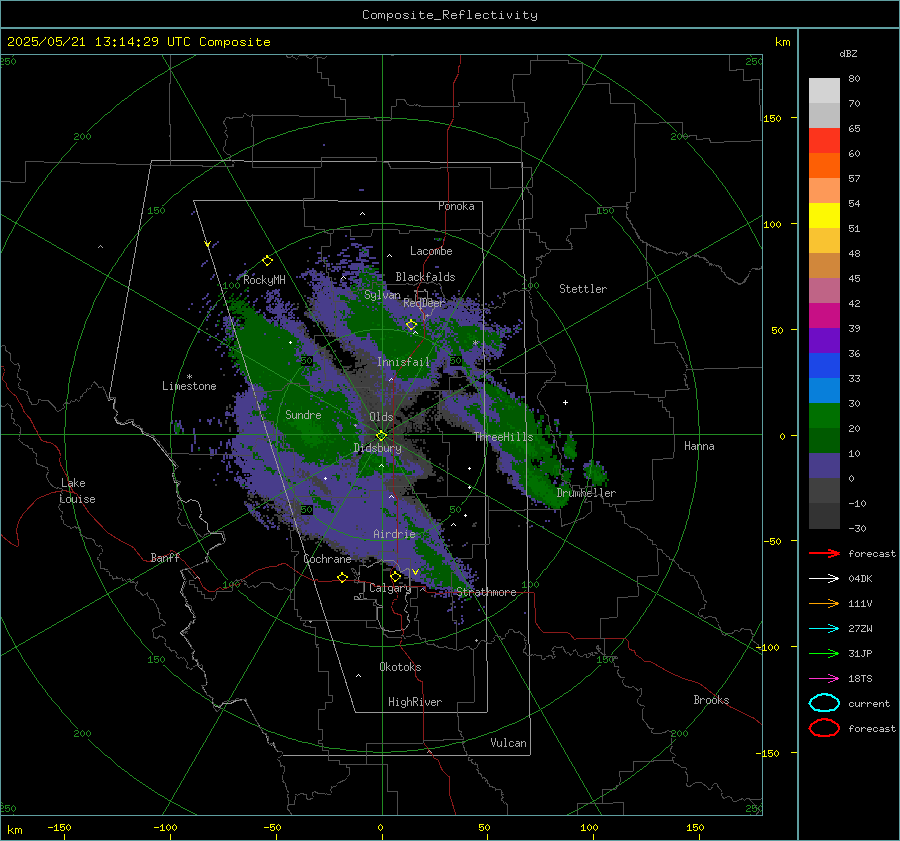Pick the blue 33–36 dBZ legend swatch
900x841 pixels.
824,366
